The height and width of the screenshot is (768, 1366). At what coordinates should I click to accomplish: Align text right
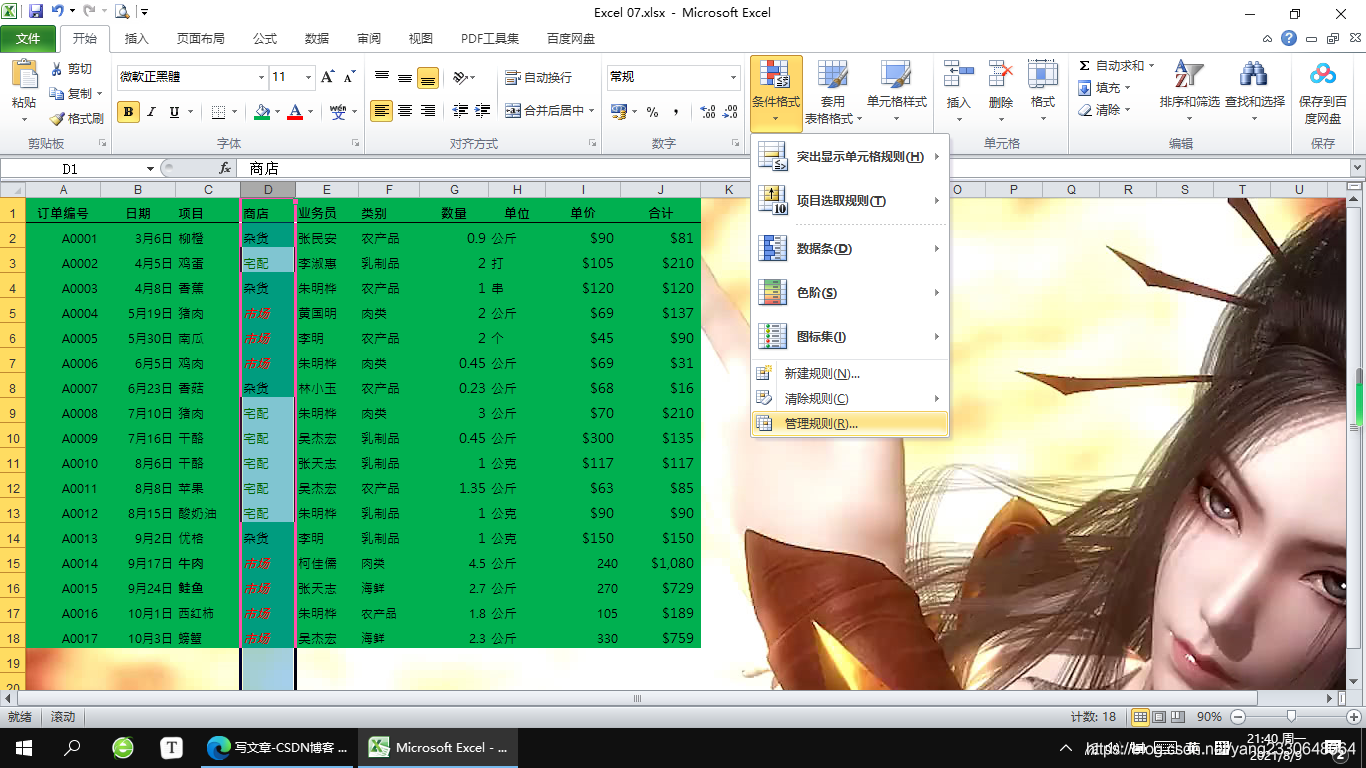click(428, 111)
